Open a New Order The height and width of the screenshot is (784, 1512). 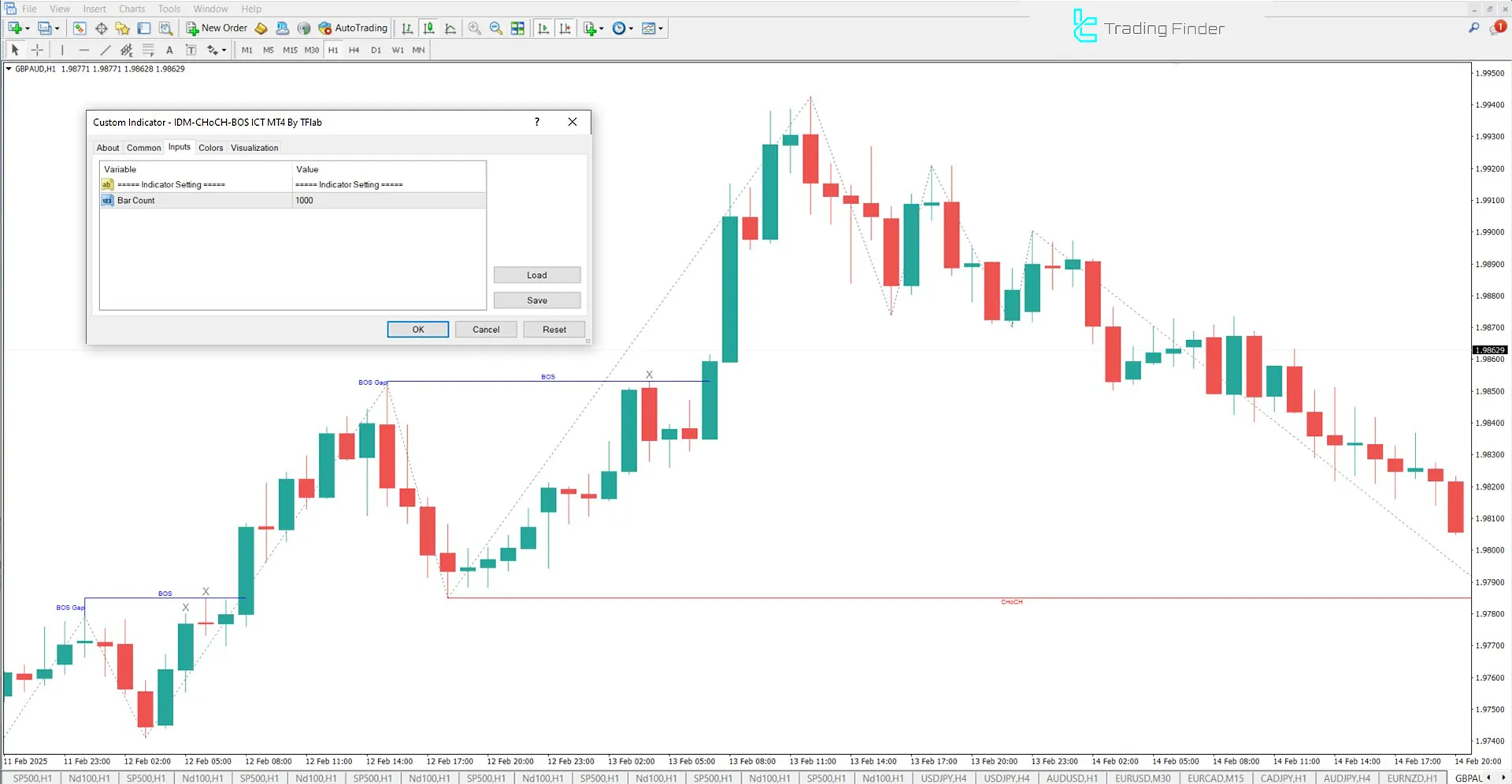coord(217,28)
